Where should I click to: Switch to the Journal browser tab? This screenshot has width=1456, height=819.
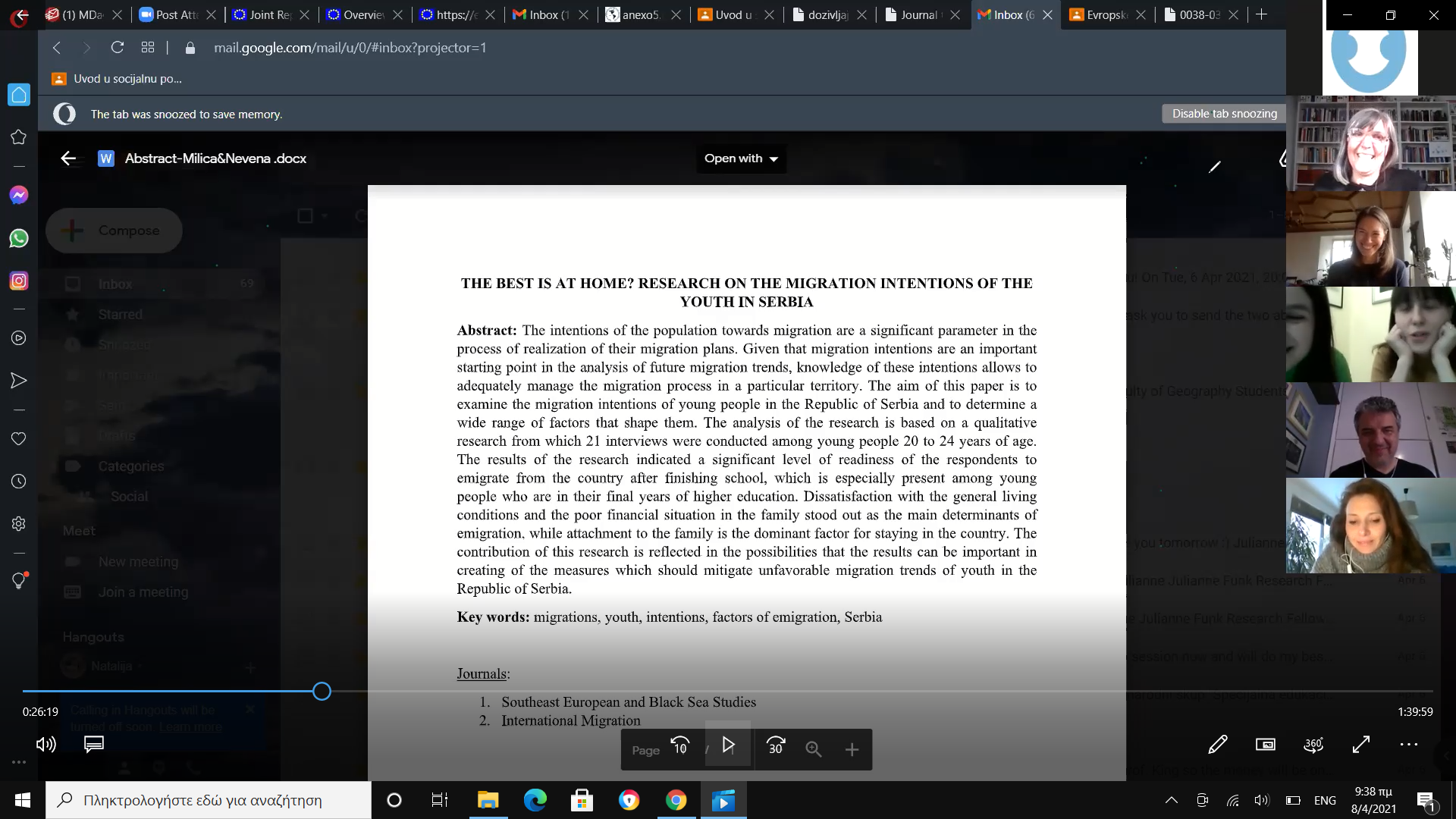918,14
